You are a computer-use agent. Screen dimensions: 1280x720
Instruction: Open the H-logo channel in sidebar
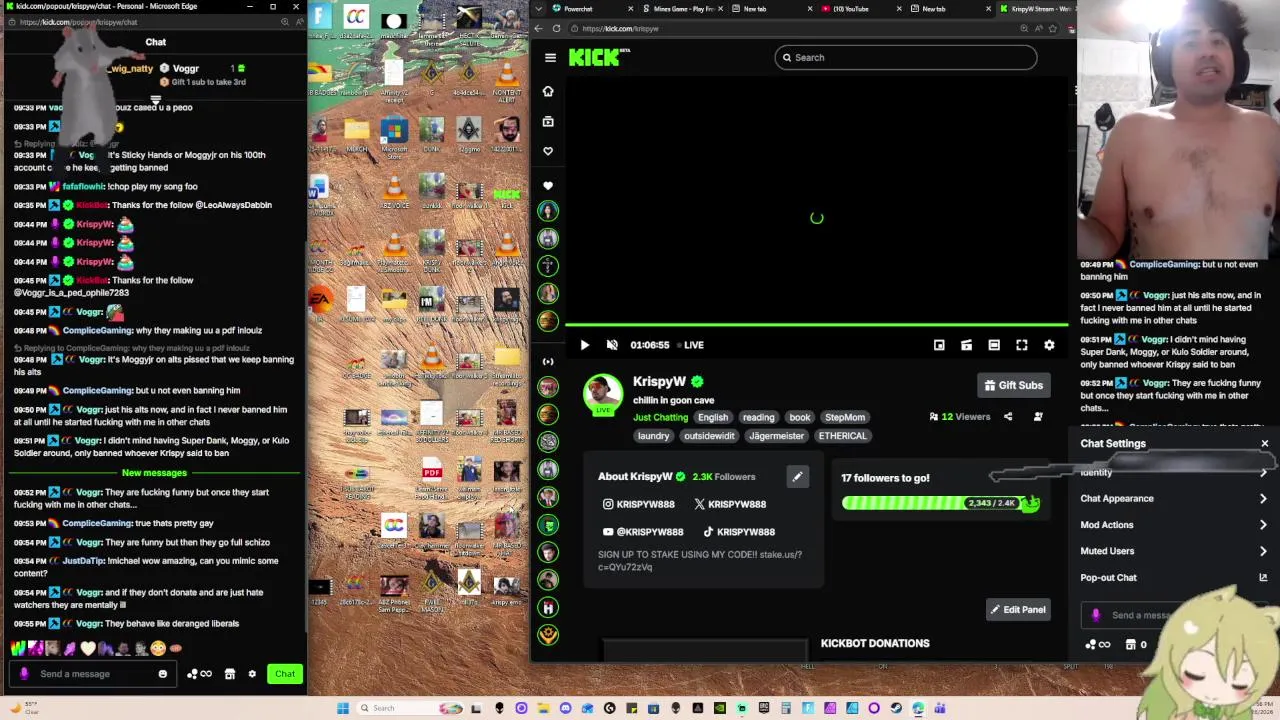click(x=547, y=607)
